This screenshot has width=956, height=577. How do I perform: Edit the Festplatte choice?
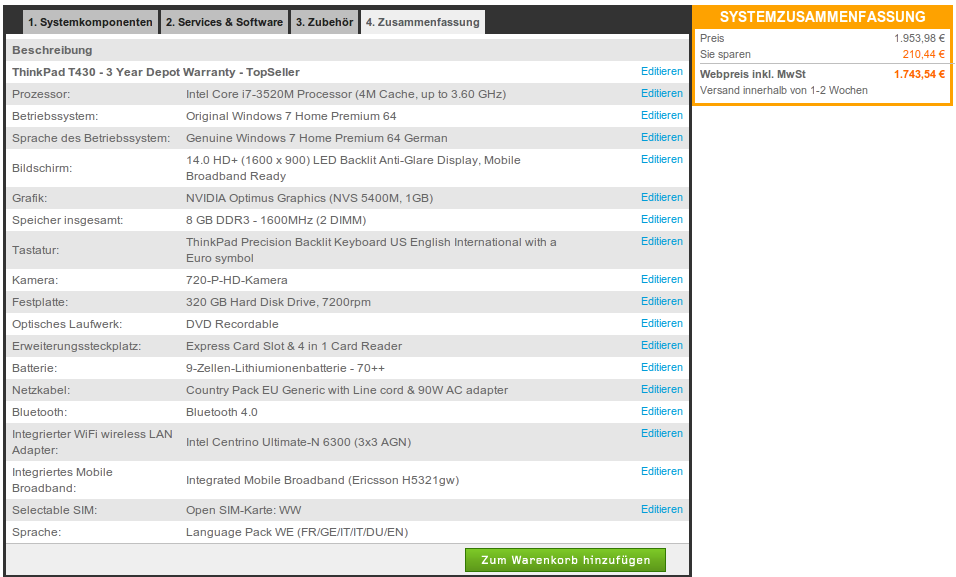tap(662, 301)
